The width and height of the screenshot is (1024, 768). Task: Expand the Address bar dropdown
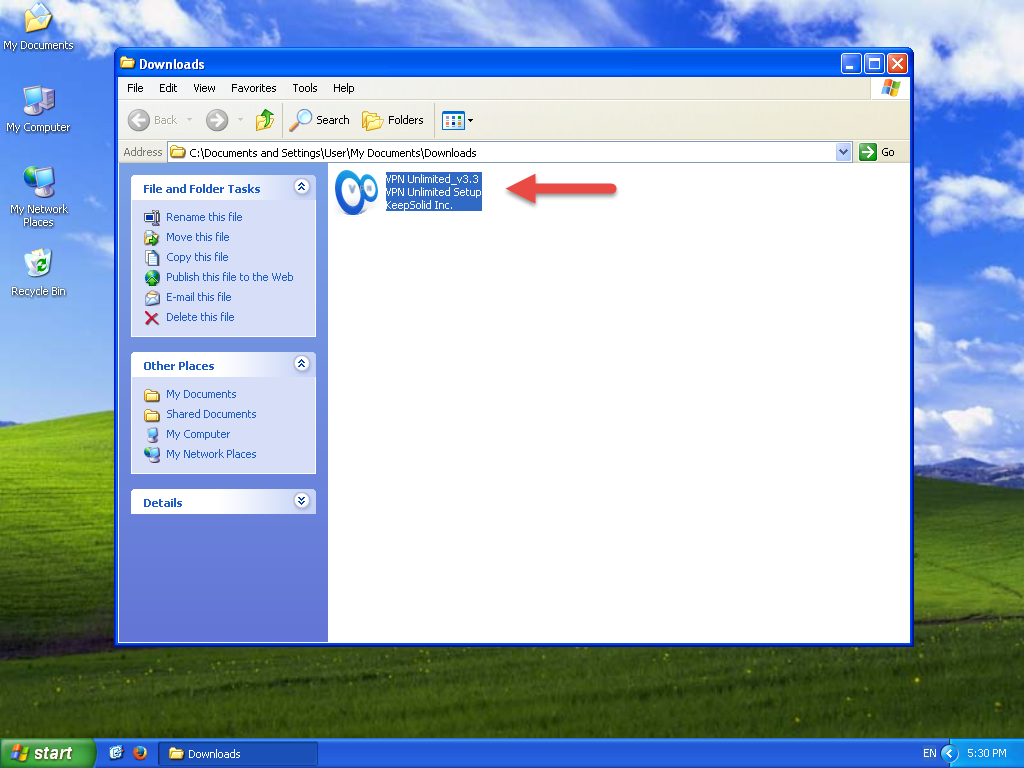pos(843,152)
